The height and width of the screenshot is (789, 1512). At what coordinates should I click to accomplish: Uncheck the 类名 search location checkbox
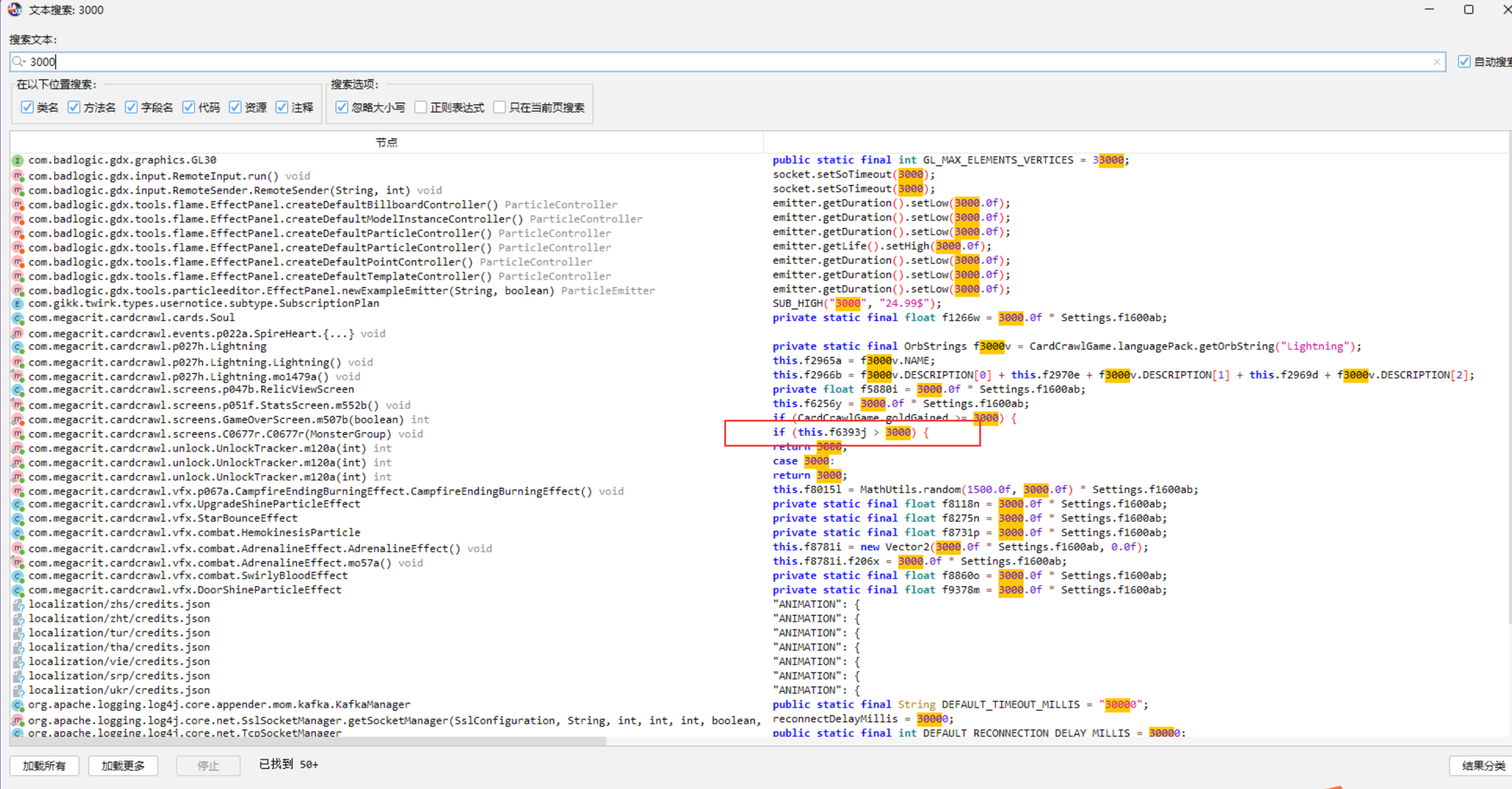(27, 107)
